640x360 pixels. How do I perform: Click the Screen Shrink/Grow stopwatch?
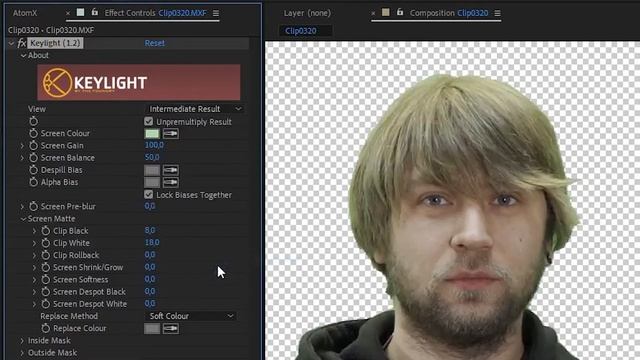coord(46,268)
